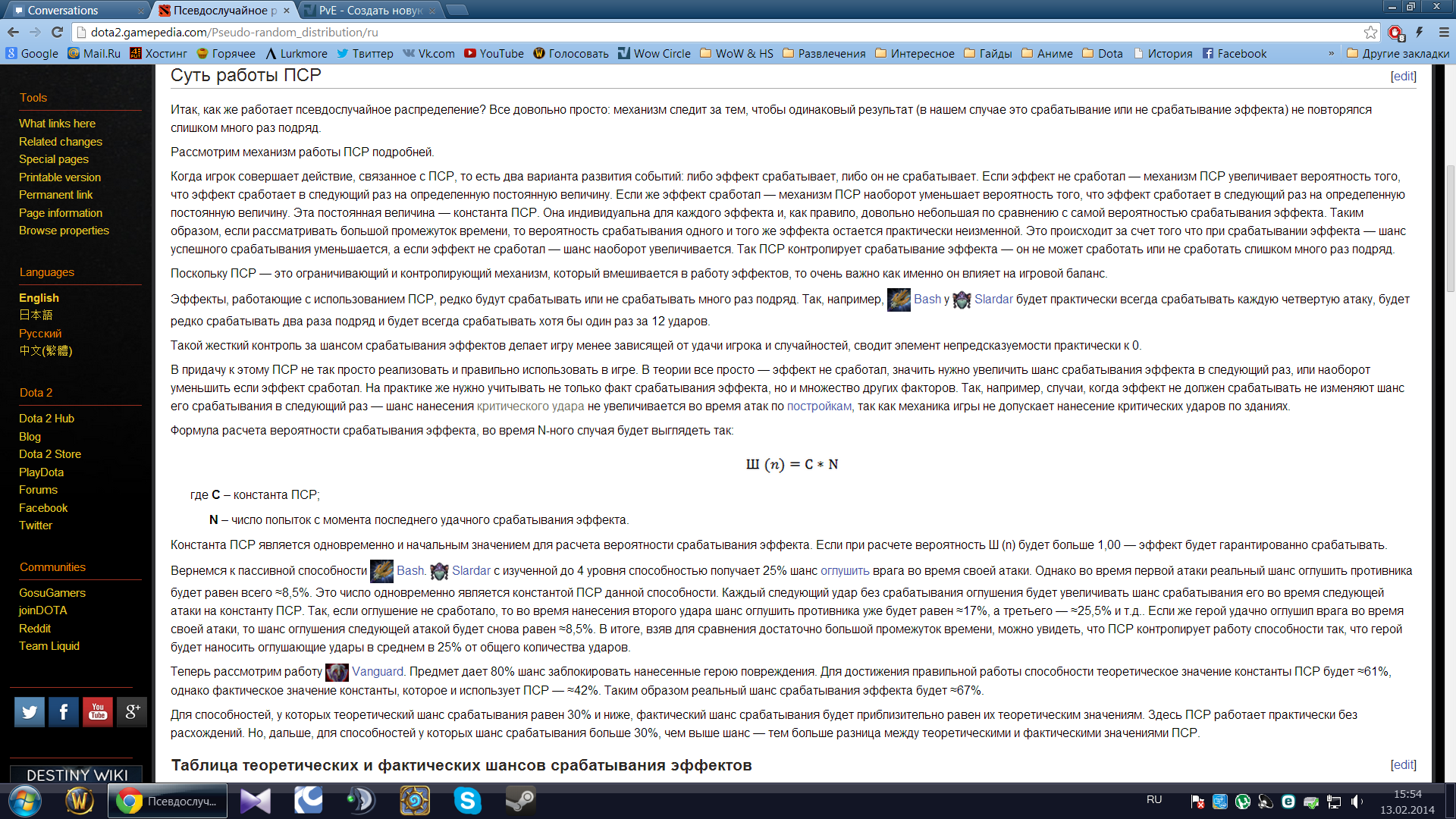Open the Bash ability icon near Slardar

pyautogui.click(x=899, y=300)
